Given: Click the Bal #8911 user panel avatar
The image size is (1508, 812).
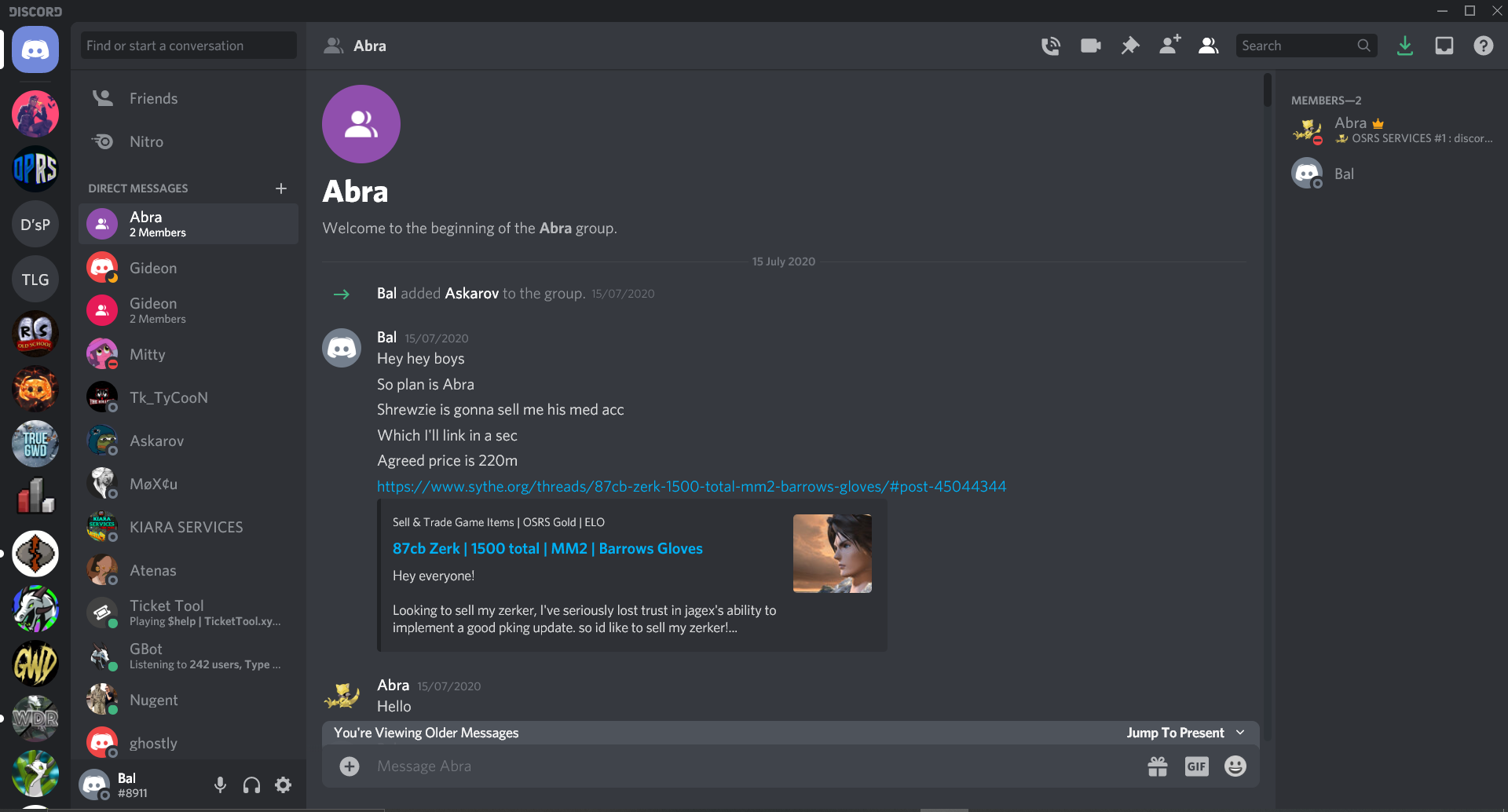Looking at the screenshot, I should pos(95,785).
